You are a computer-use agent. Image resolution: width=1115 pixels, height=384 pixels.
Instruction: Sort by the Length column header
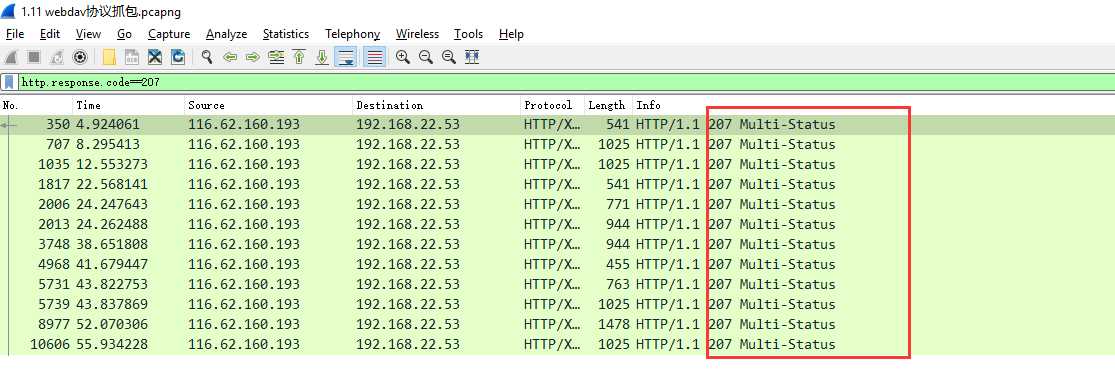(x=609, y=105)
